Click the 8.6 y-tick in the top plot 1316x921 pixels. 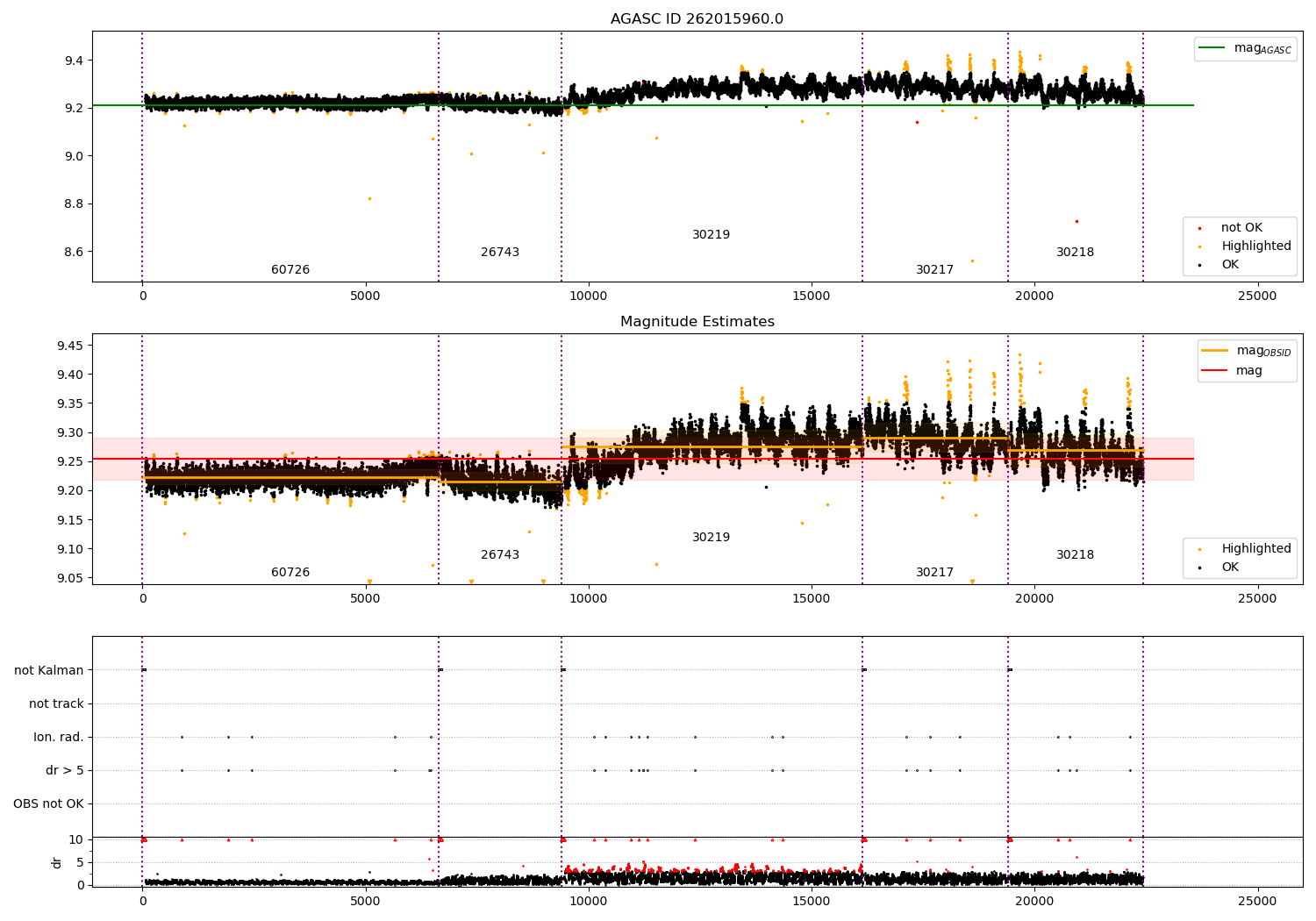coord(75,253)
